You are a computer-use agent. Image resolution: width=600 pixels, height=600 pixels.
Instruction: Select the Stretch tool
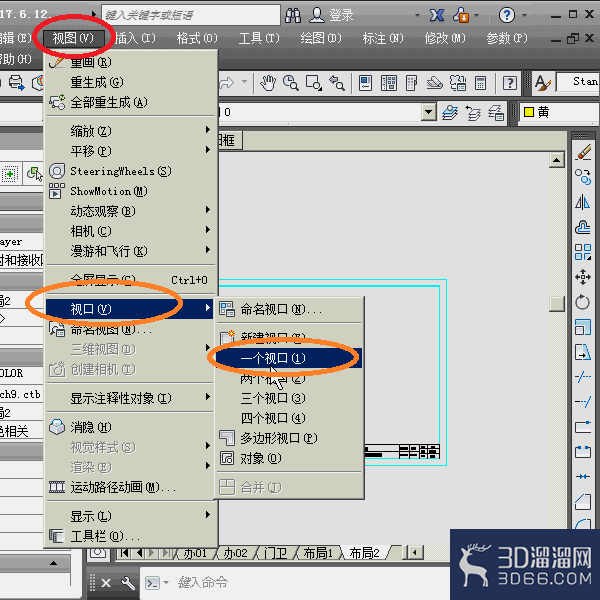(x=583, y=352)
